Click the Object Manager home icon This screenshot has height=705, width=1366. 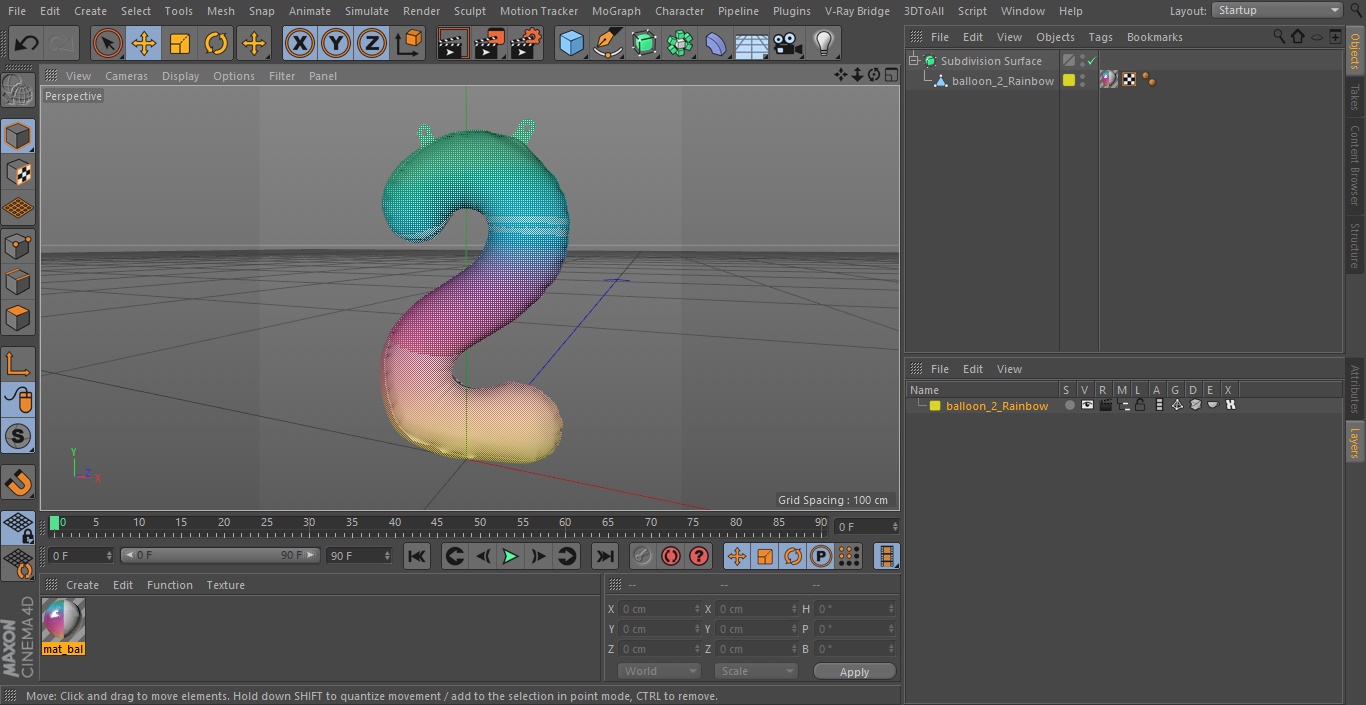[x=1298, y=37]
